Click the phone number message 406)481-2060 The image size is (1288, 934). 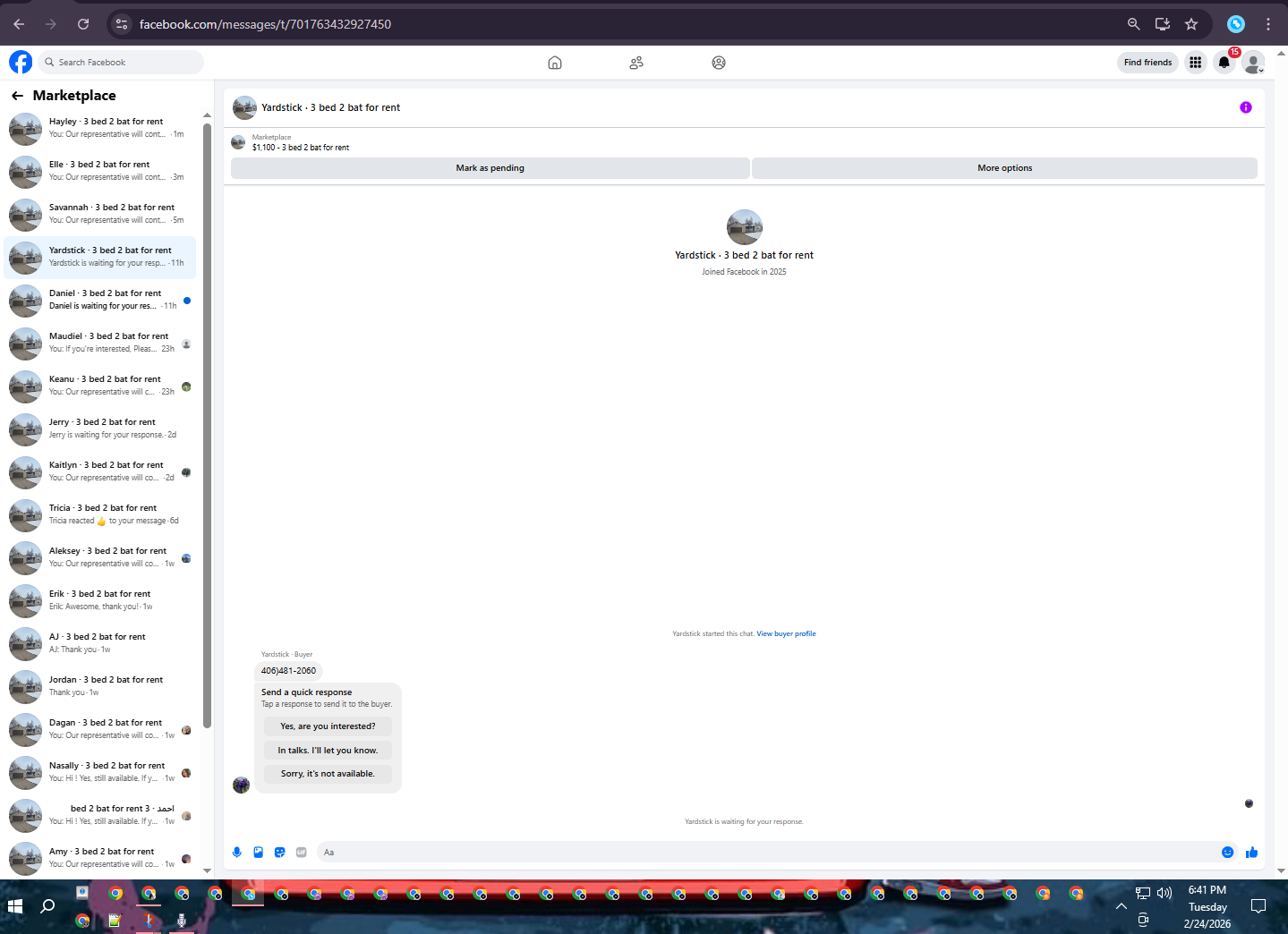(x=288, y=671)
